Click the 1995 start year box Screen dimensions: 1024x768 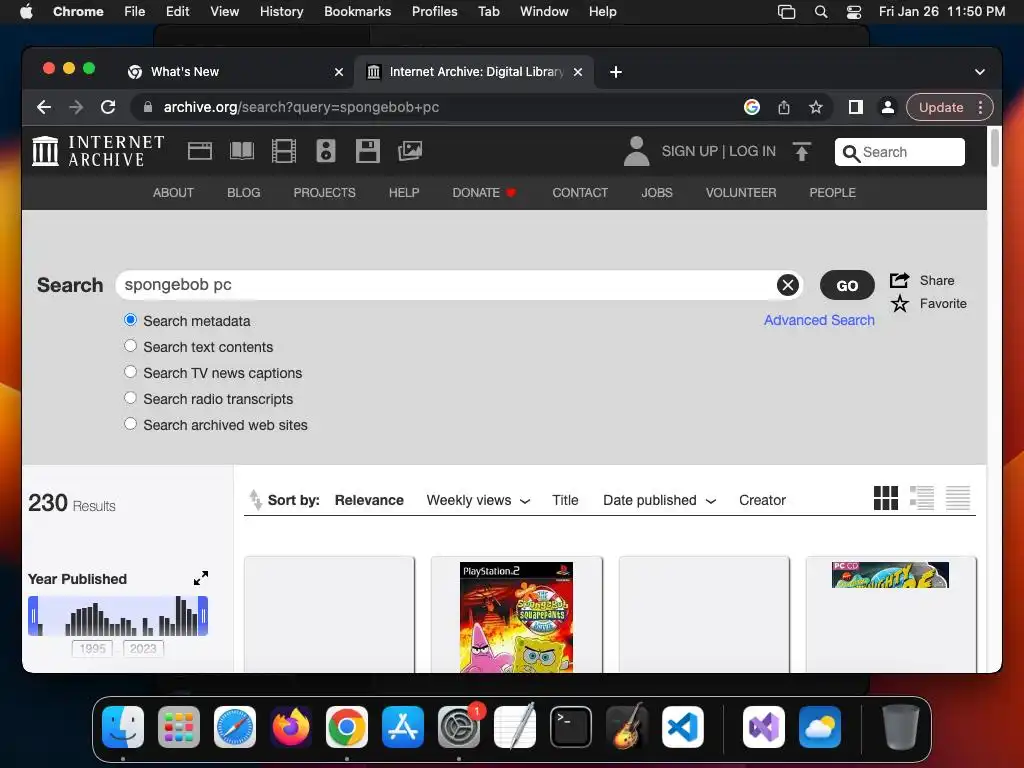point(92,648)
